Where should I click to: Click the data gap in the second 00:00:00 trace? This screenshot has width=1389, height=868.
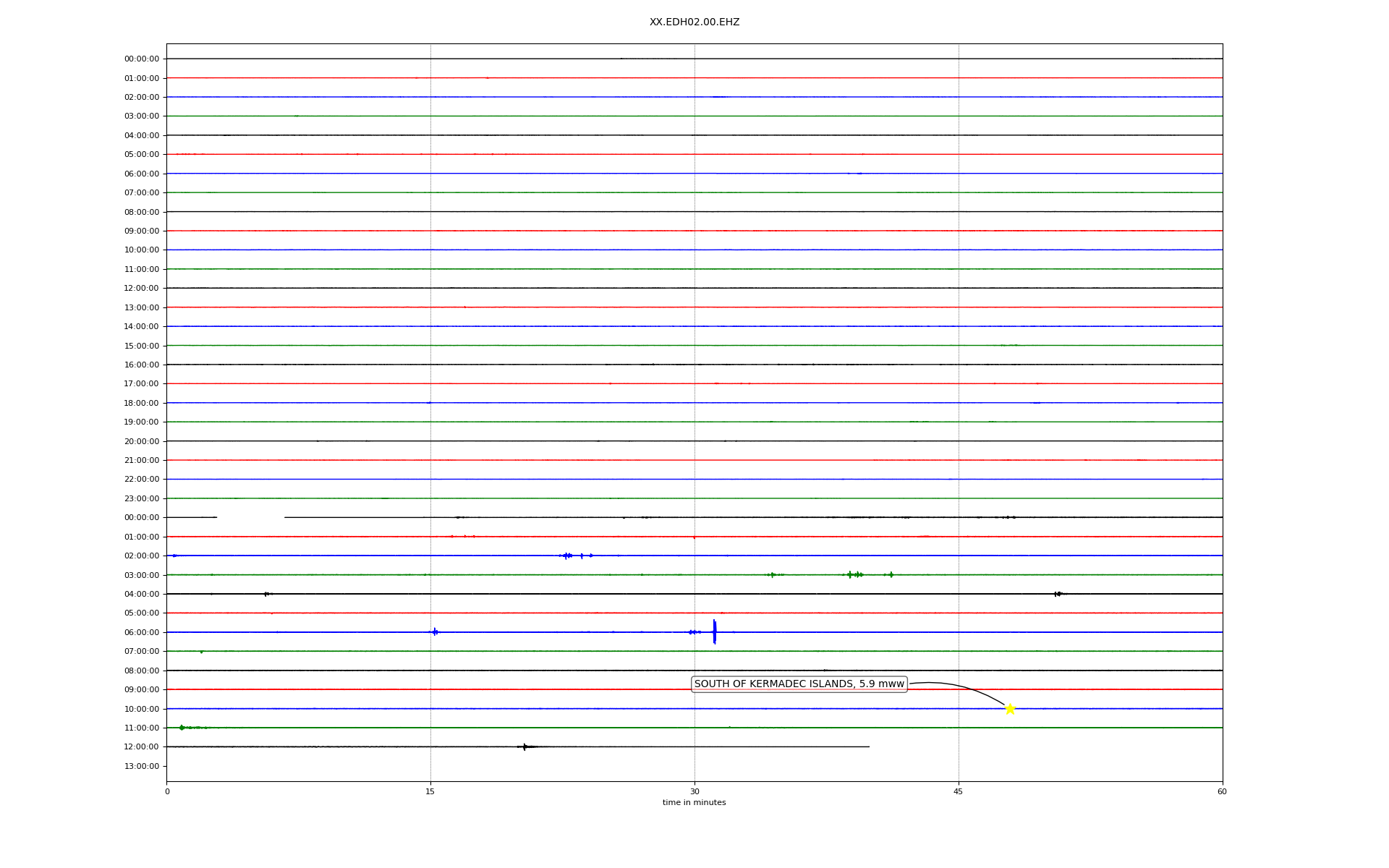(250, 517)
